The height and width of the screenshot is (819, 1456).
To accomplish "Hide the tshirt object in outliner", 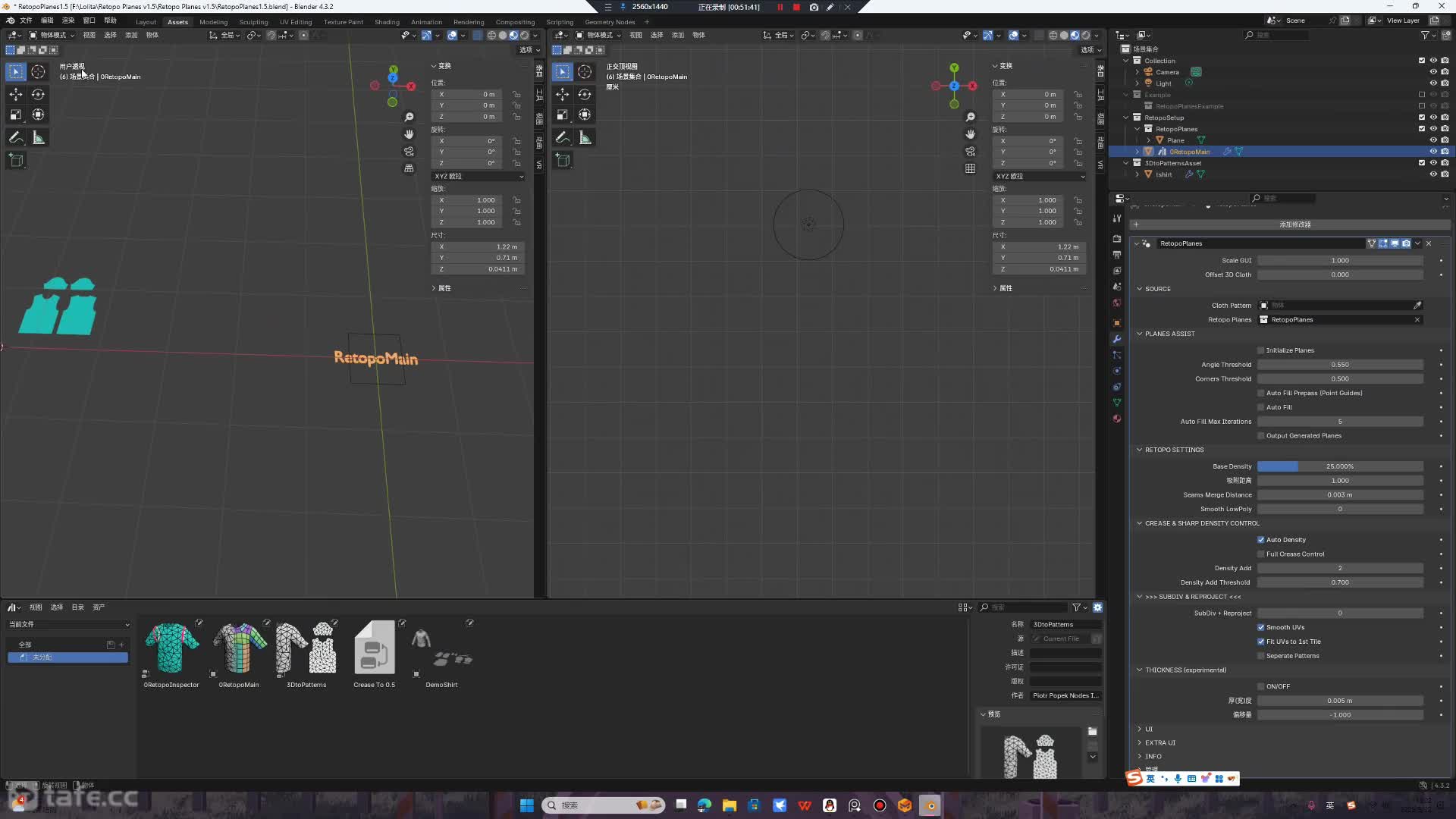I will (x=1433, y=174).
